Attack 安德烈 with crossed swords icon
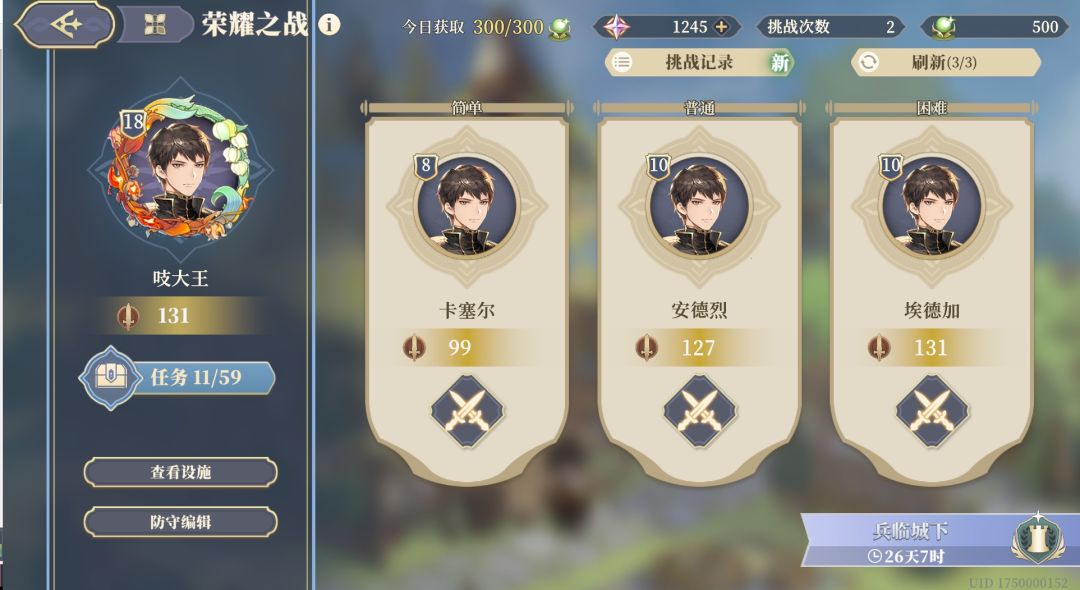 (x=700, y=411)
